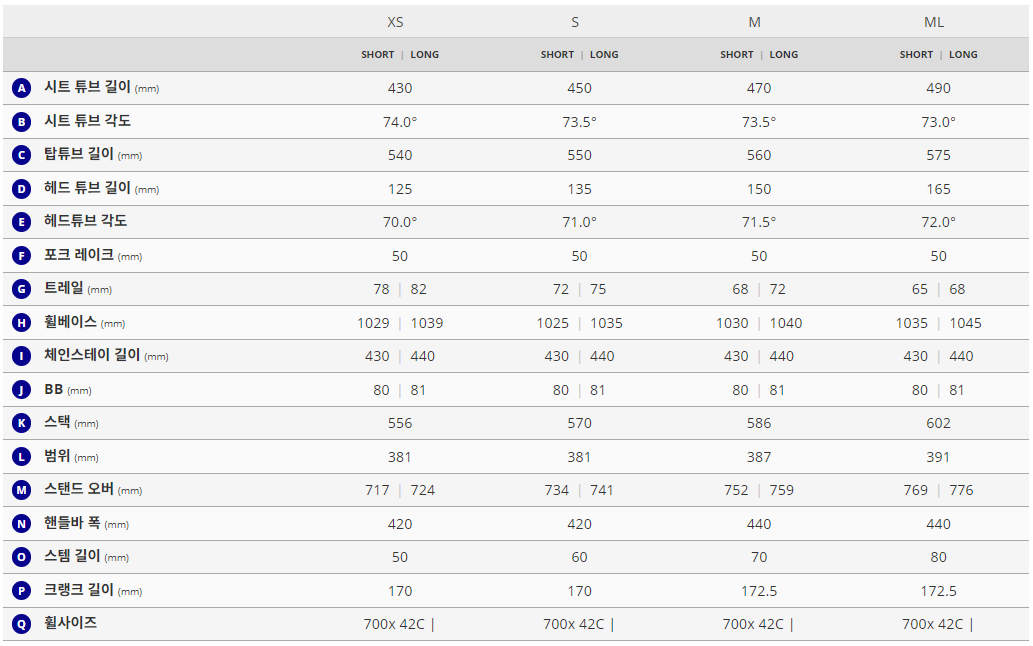Click the M badge for standover row
The width and height of the screenshot is (1033, 646).
(22, 490)
